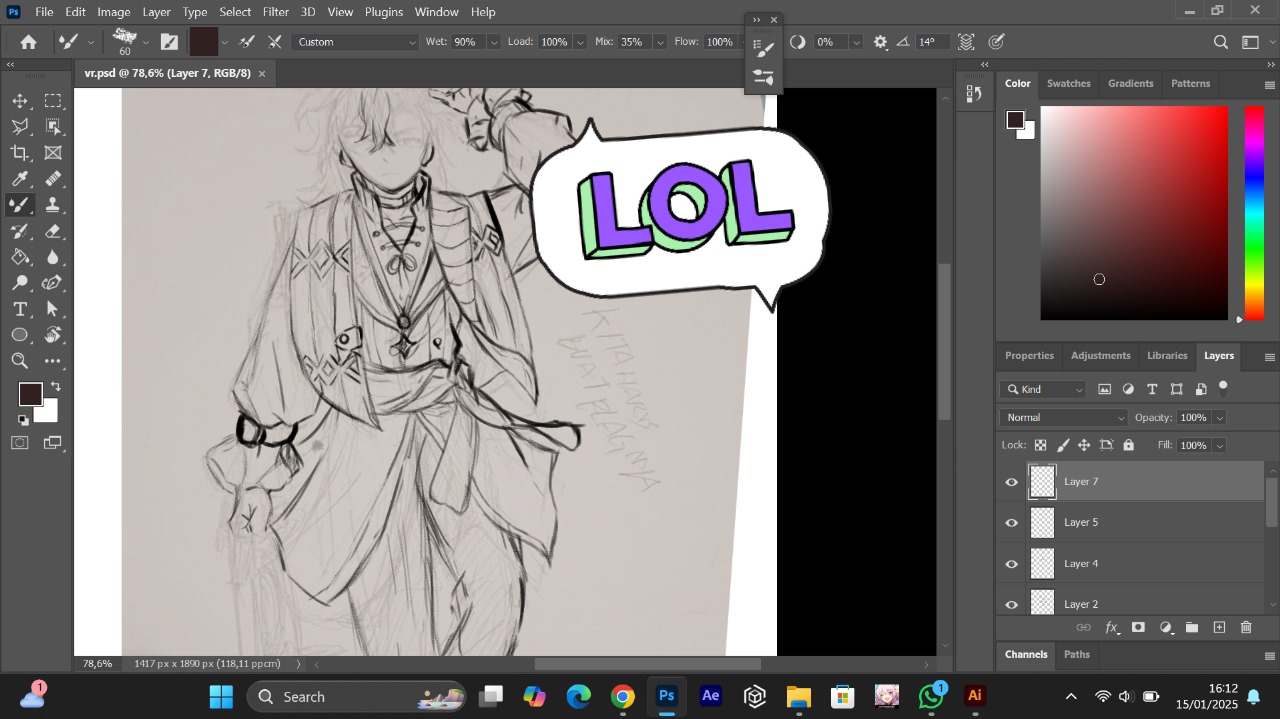Choose the Zoom tool
This screenshot has height=719, width=1280.
(x=20, y=361)
